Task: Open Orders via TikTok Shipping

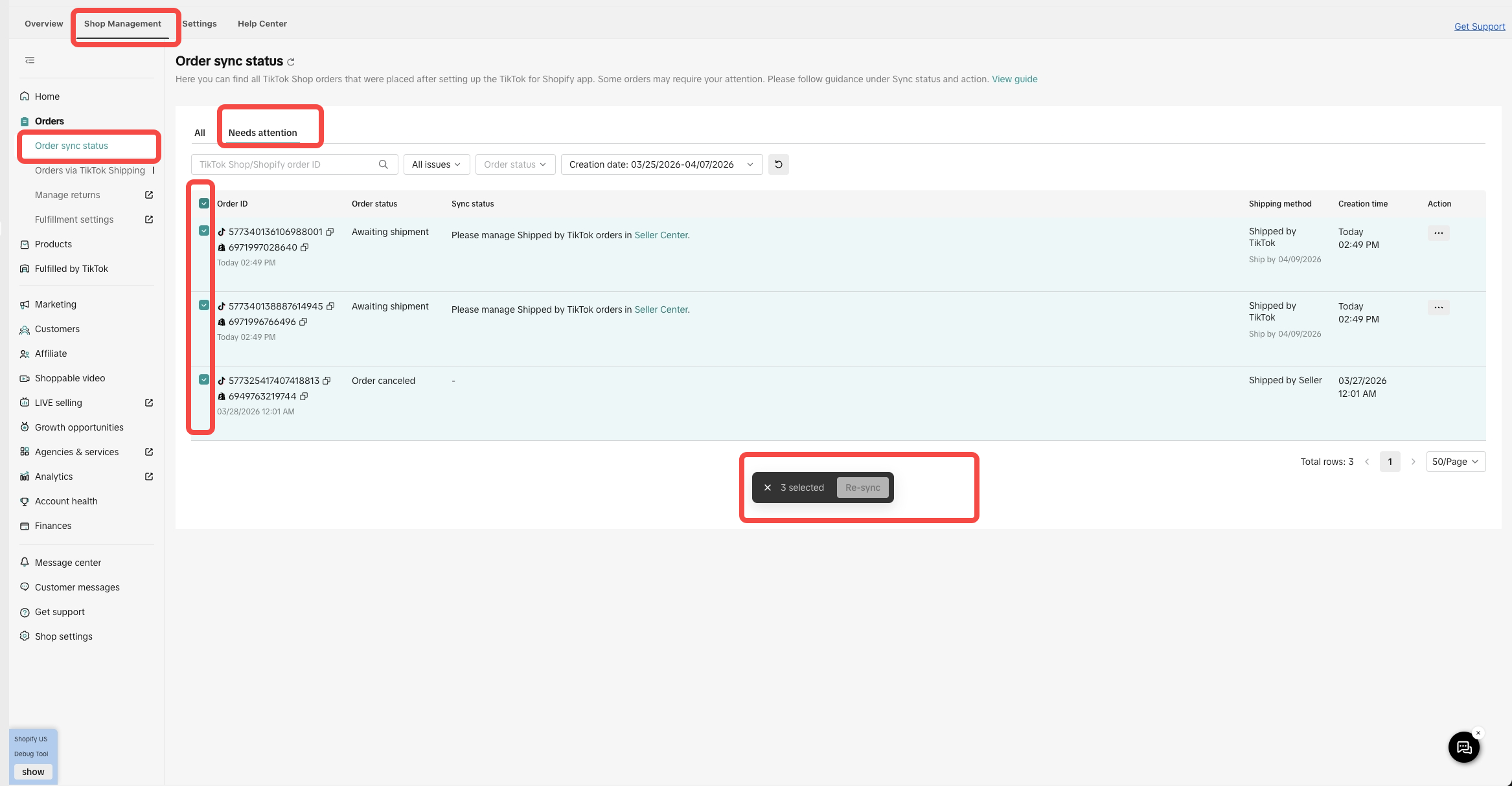Action: click(x=90, y=170)
